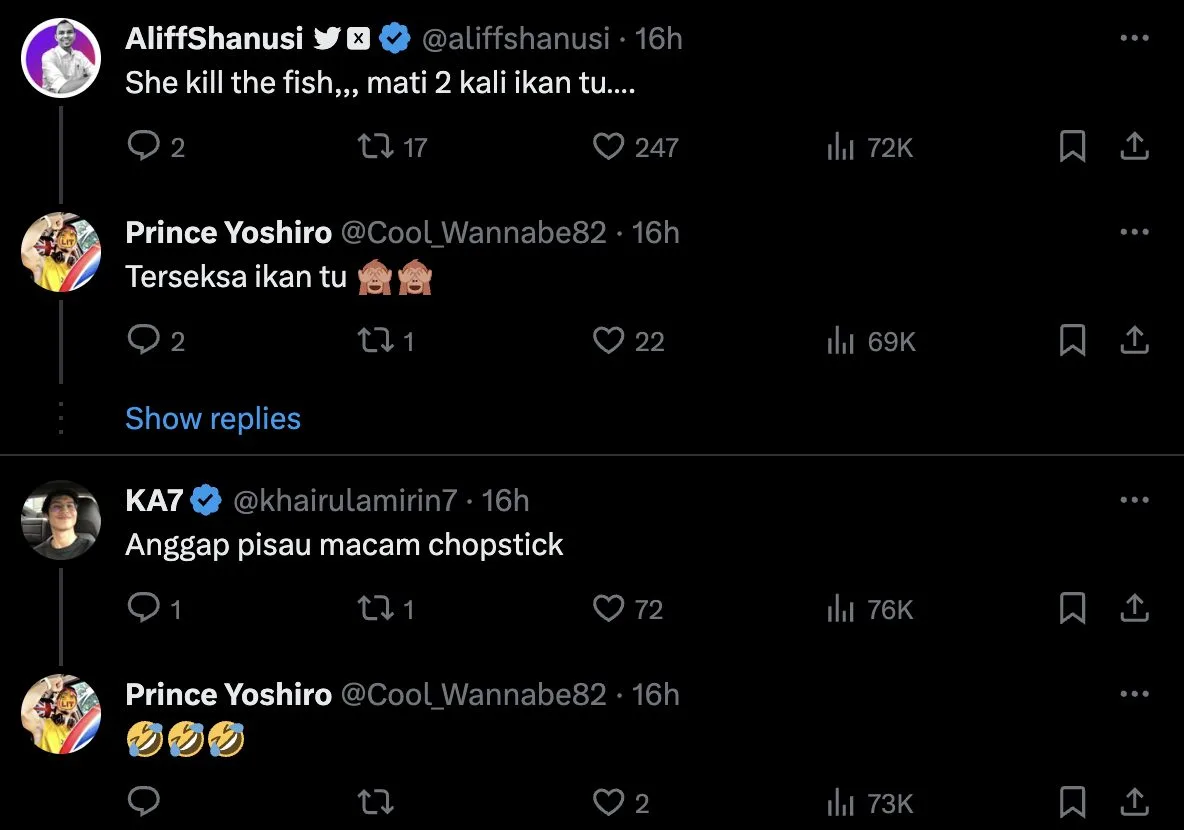Like the tweet with 247 likes
1184x830 pixels.
coord(608,148)
